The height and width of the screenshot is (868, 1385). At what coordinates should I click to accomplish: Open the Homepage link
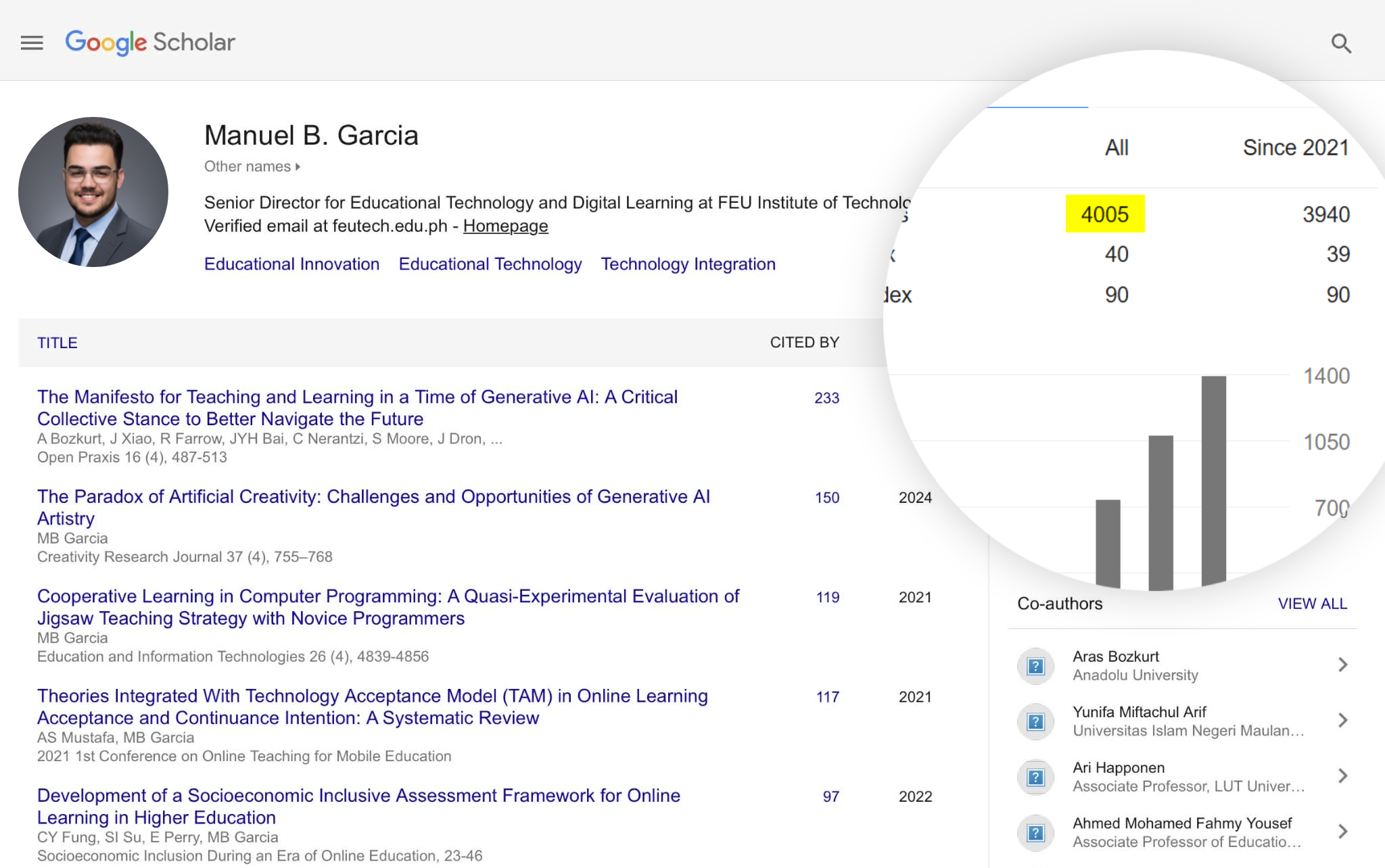tap(505, 226)
